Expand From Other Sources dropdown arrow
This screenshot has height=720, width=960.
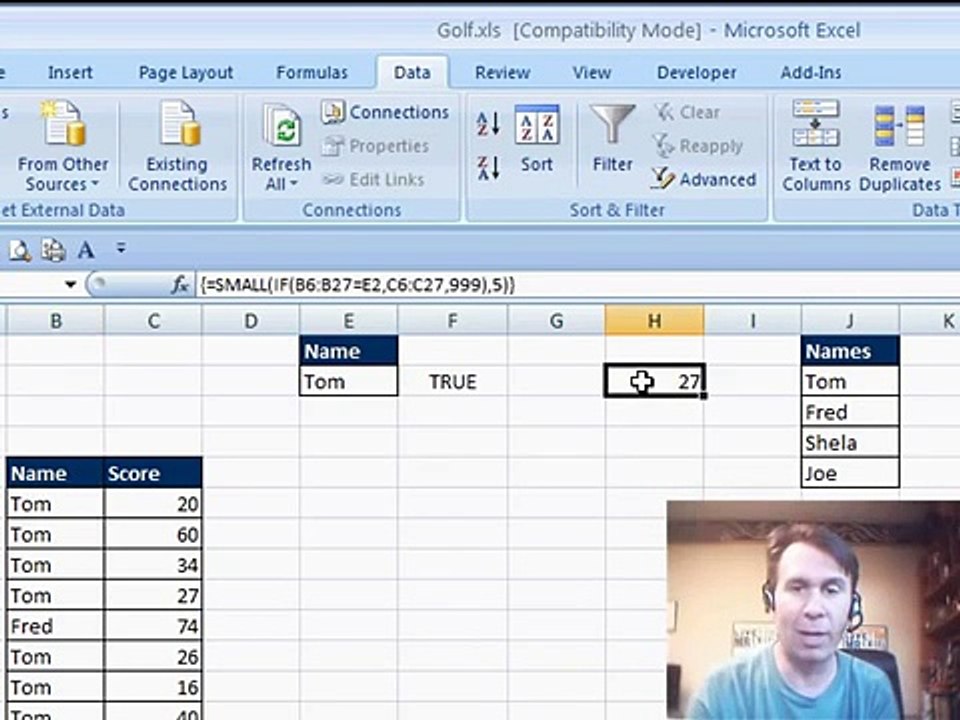[x=95, y=184]
